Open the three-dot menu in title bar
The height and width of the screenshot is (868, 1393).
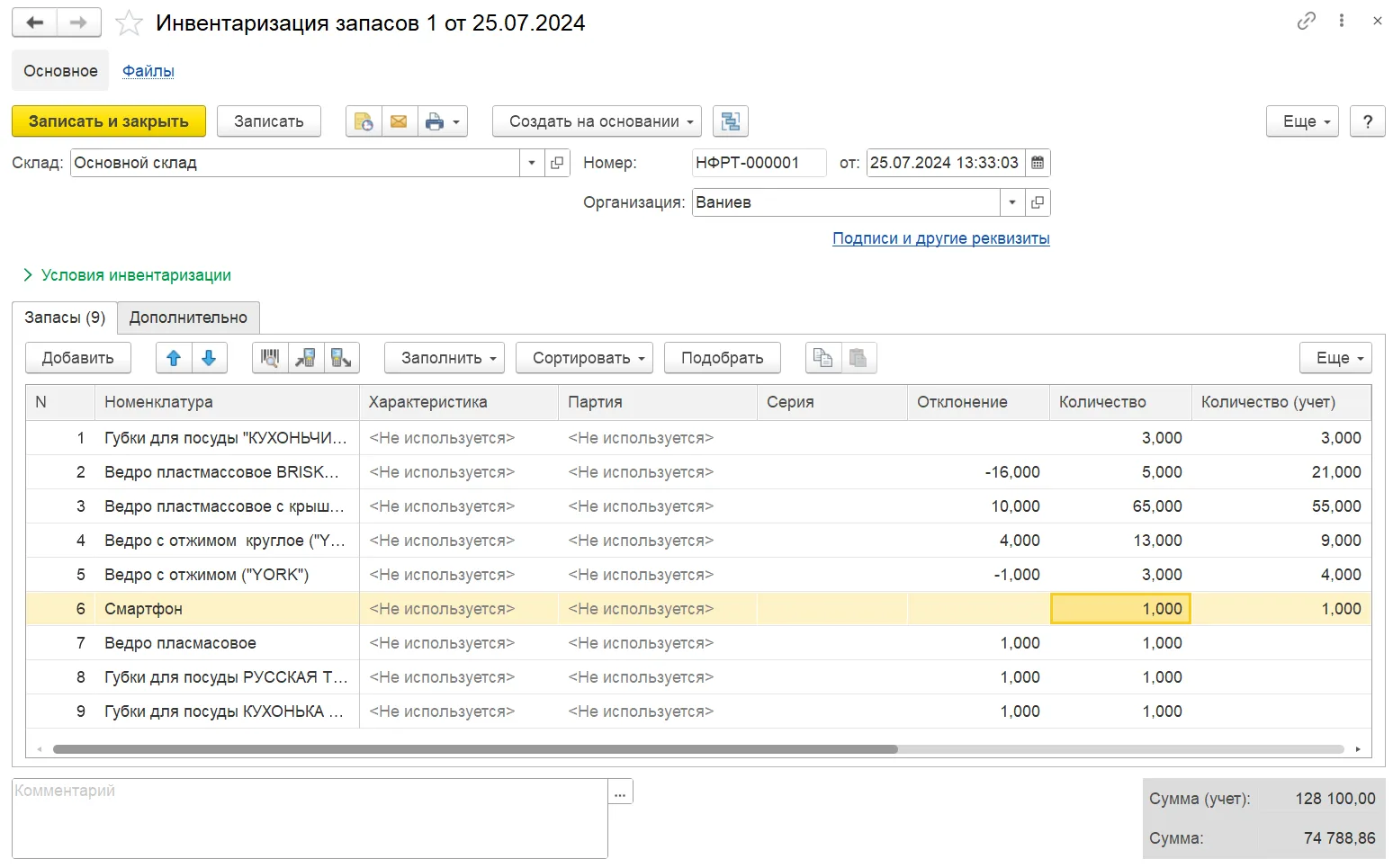[x=1342, y=21]
